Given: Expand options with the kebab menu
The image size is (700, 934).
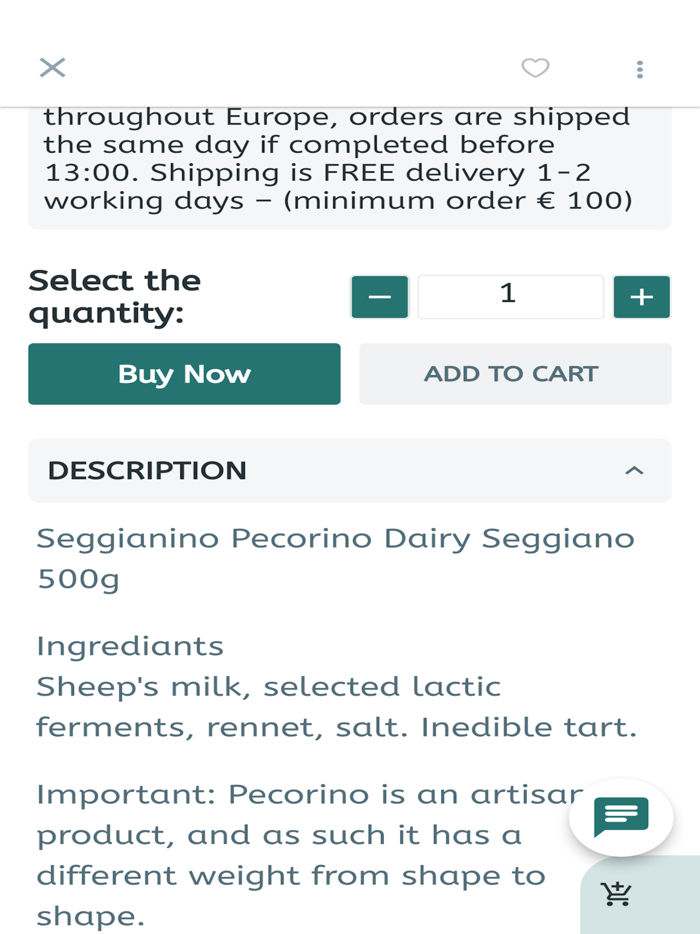Looking at the screenshot, I should (639, 68).
